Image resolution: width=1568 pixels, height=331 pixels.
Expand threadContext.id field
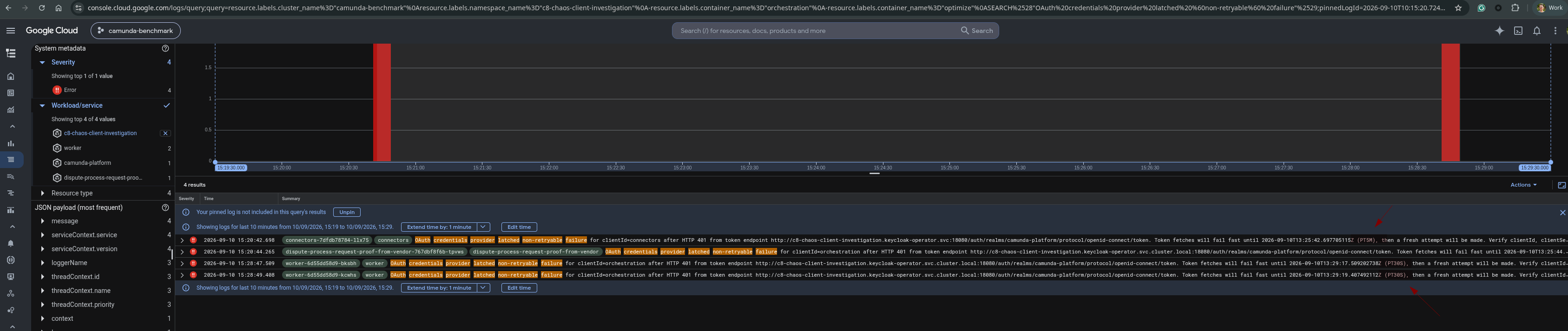coord(42,277)
